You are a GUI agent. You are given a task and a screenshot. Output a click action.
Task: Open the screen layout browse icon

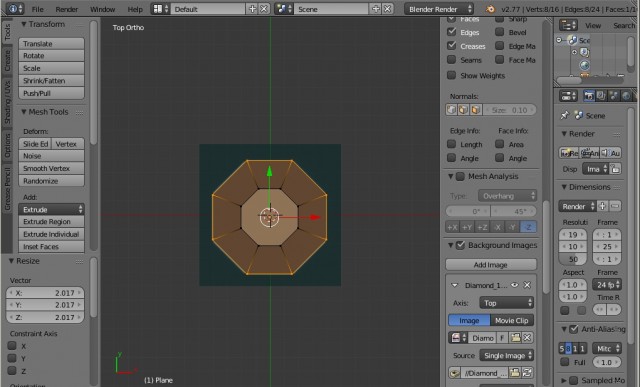pyautogui.click(x=160, y=9)
